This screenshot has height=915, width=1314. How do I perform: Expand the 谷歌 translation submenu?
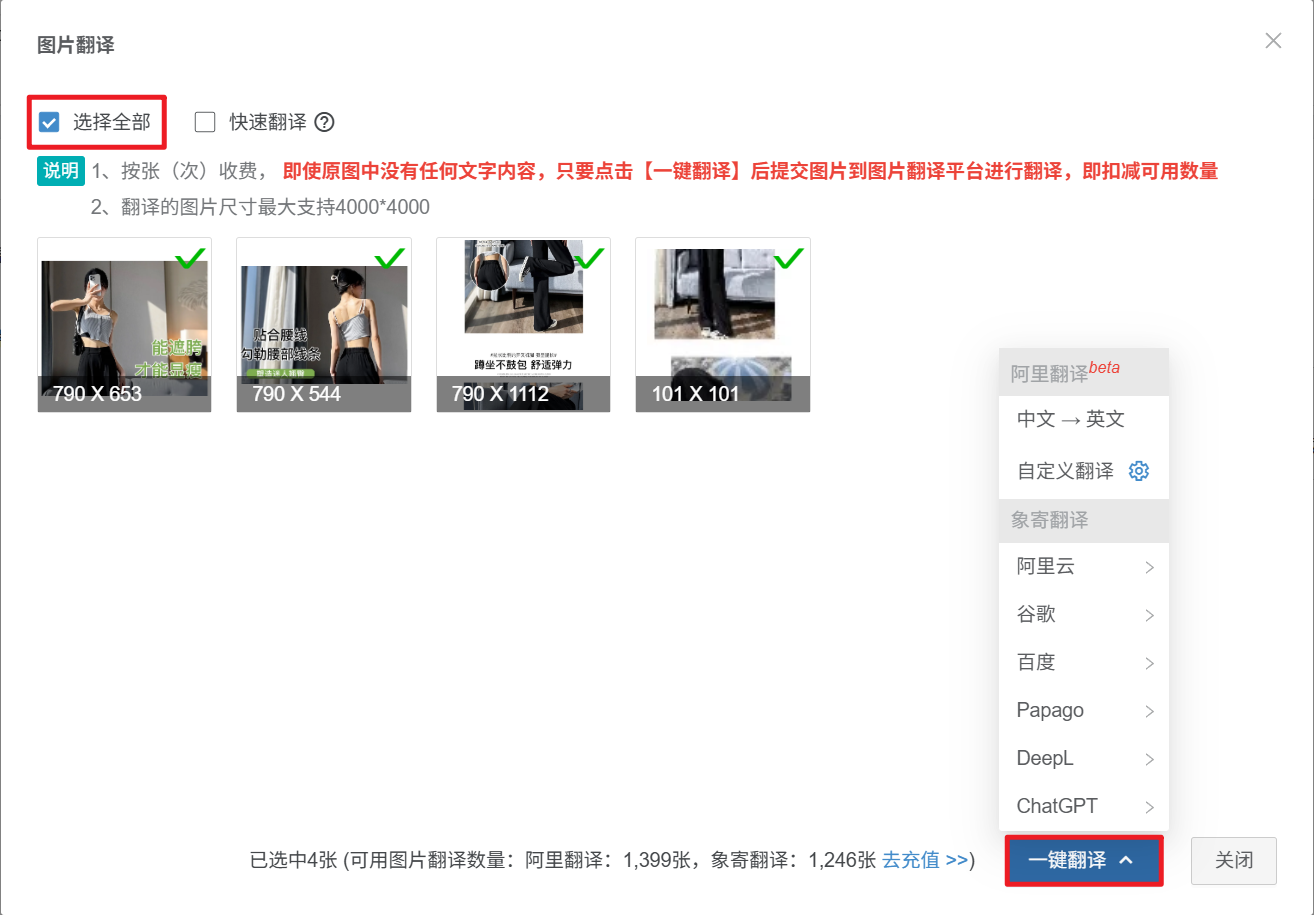1083,615
